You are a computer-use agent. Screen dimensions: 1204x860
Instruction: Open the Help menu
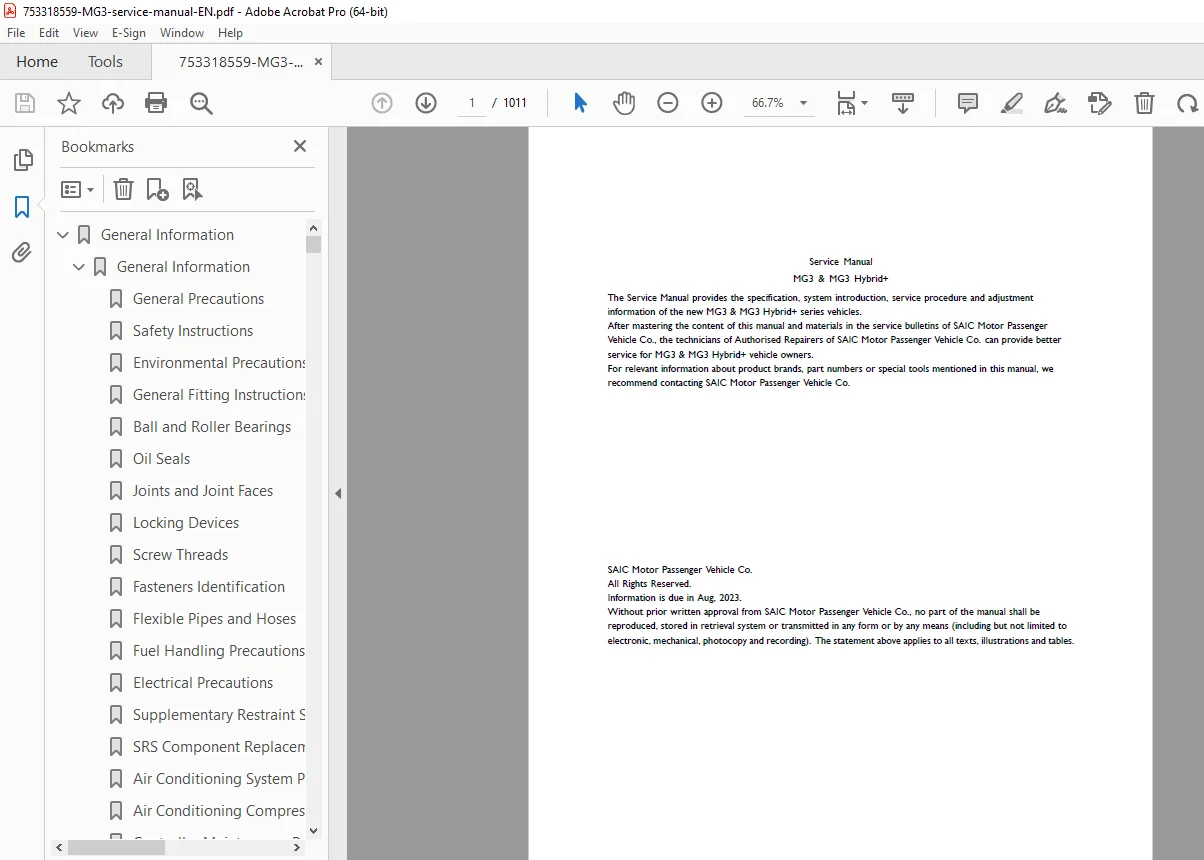click(231, 33)
